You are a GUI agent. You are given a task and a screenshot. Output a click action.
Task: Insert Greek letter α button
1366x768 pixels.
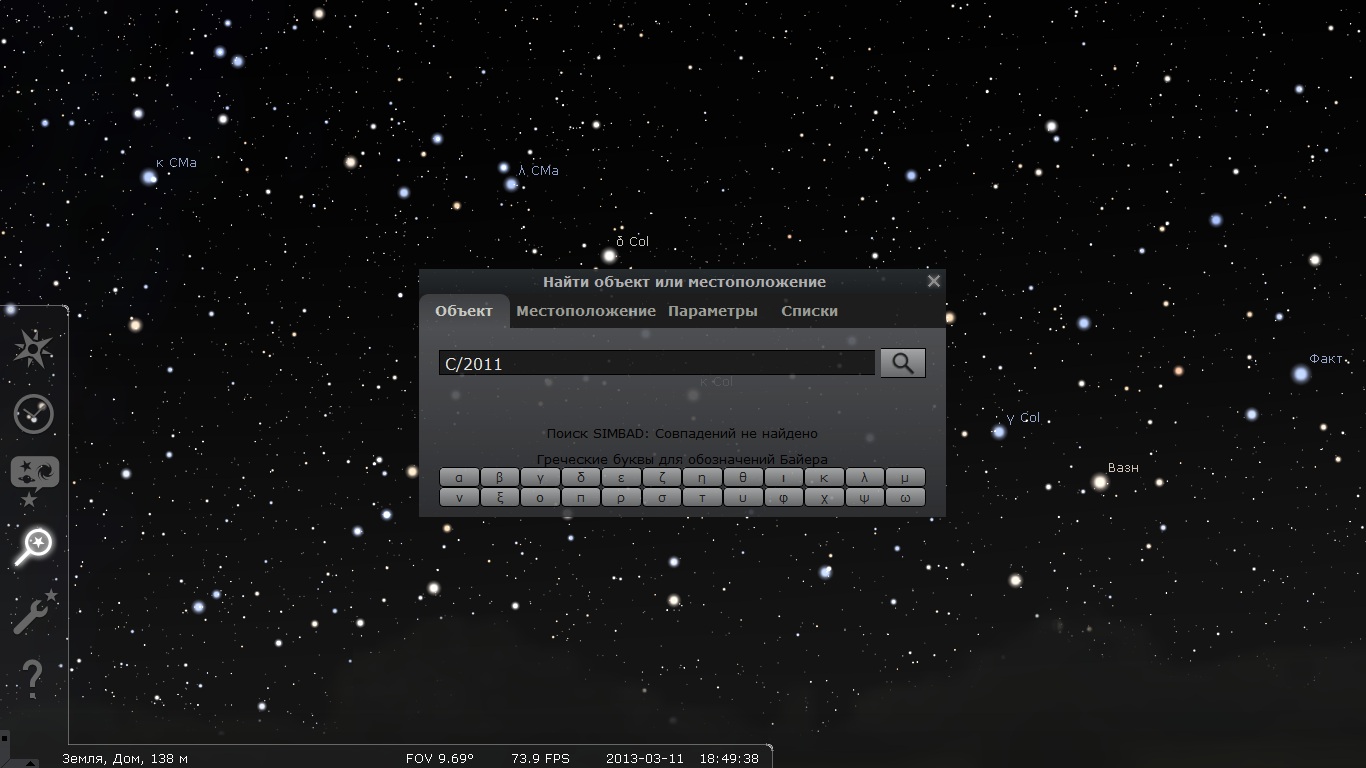click(x=459, y=477)
